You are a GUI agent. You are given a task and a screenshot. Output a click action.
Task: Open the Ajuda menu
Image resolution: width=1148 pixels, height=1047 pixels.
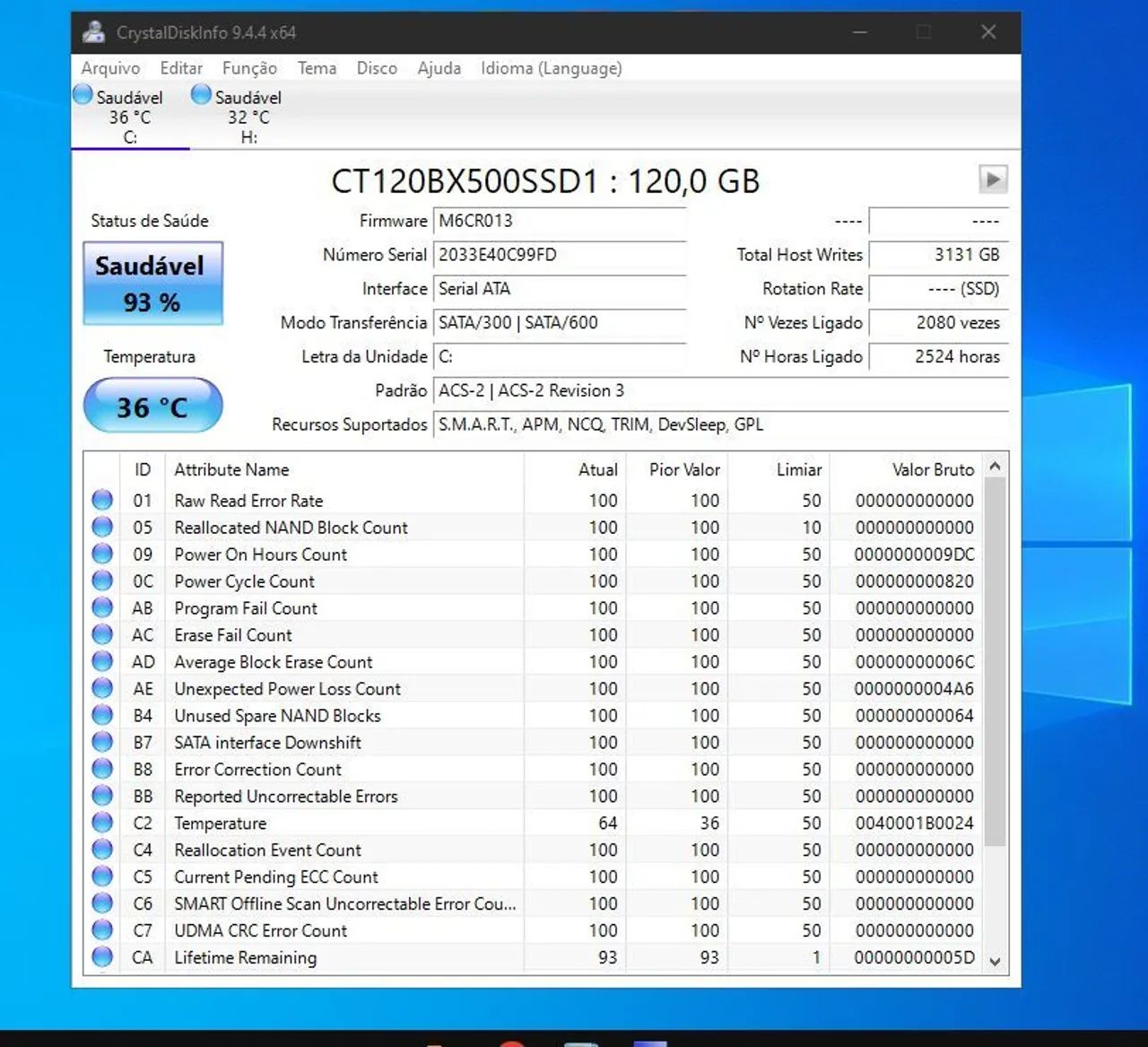pos(439,68)
